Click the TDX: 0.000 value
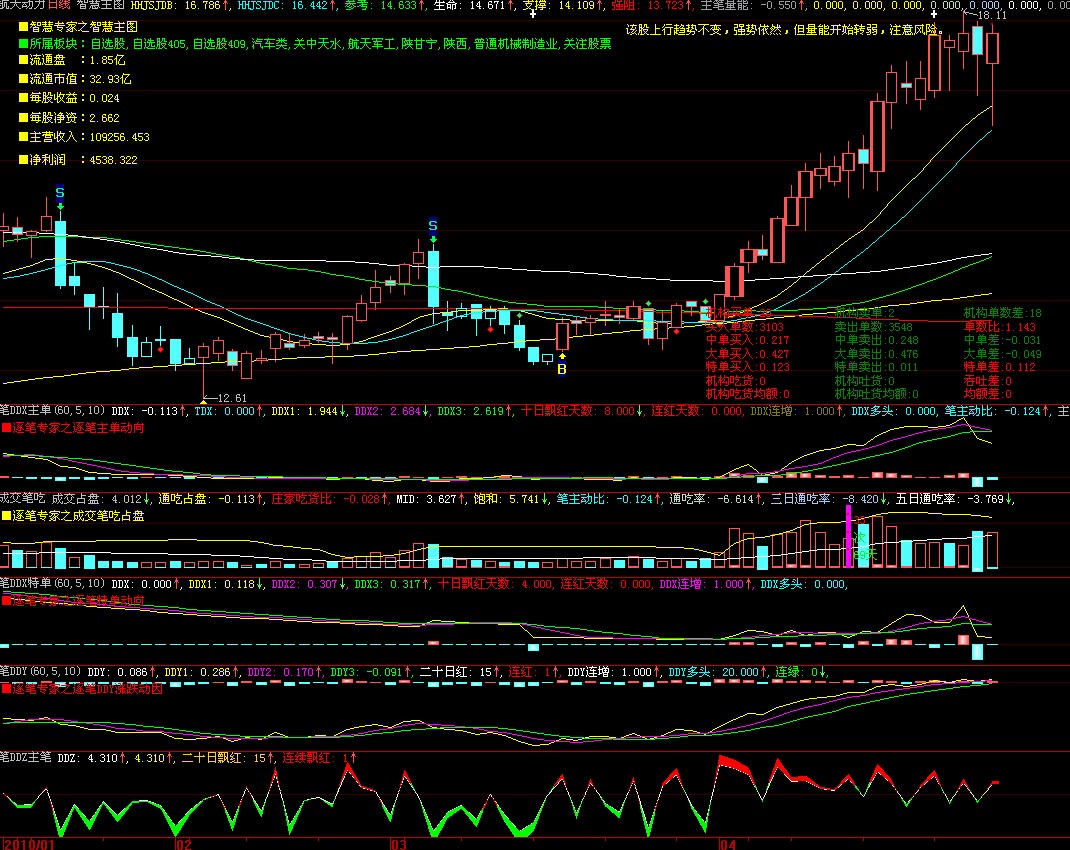 [229, 411]
